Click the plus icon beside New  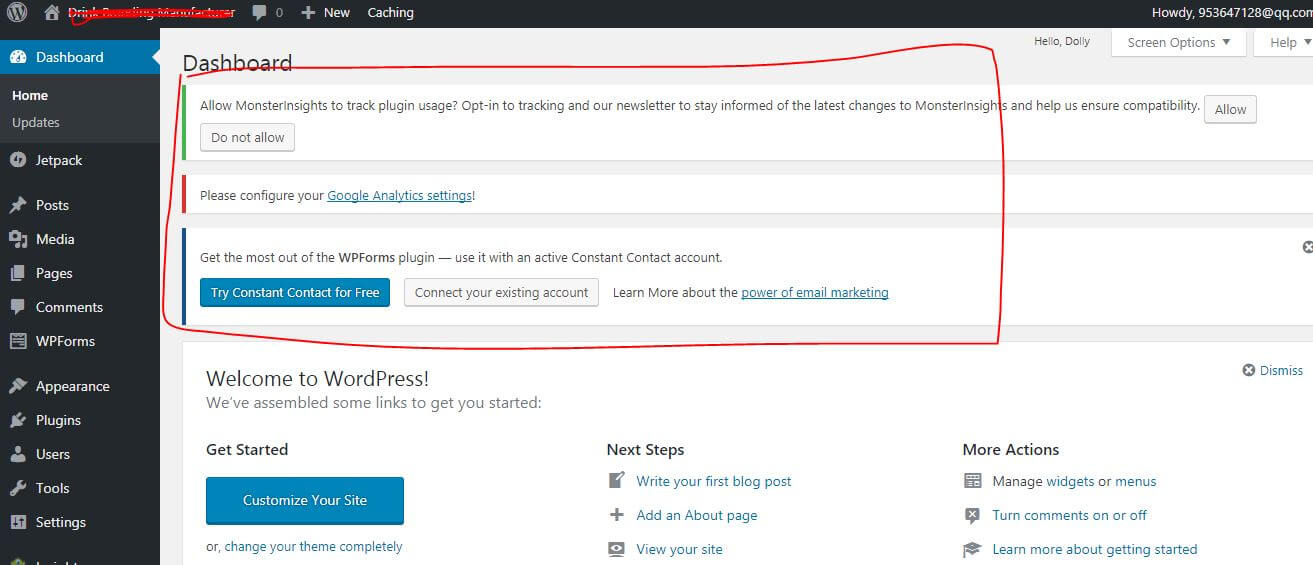[308, 13]
